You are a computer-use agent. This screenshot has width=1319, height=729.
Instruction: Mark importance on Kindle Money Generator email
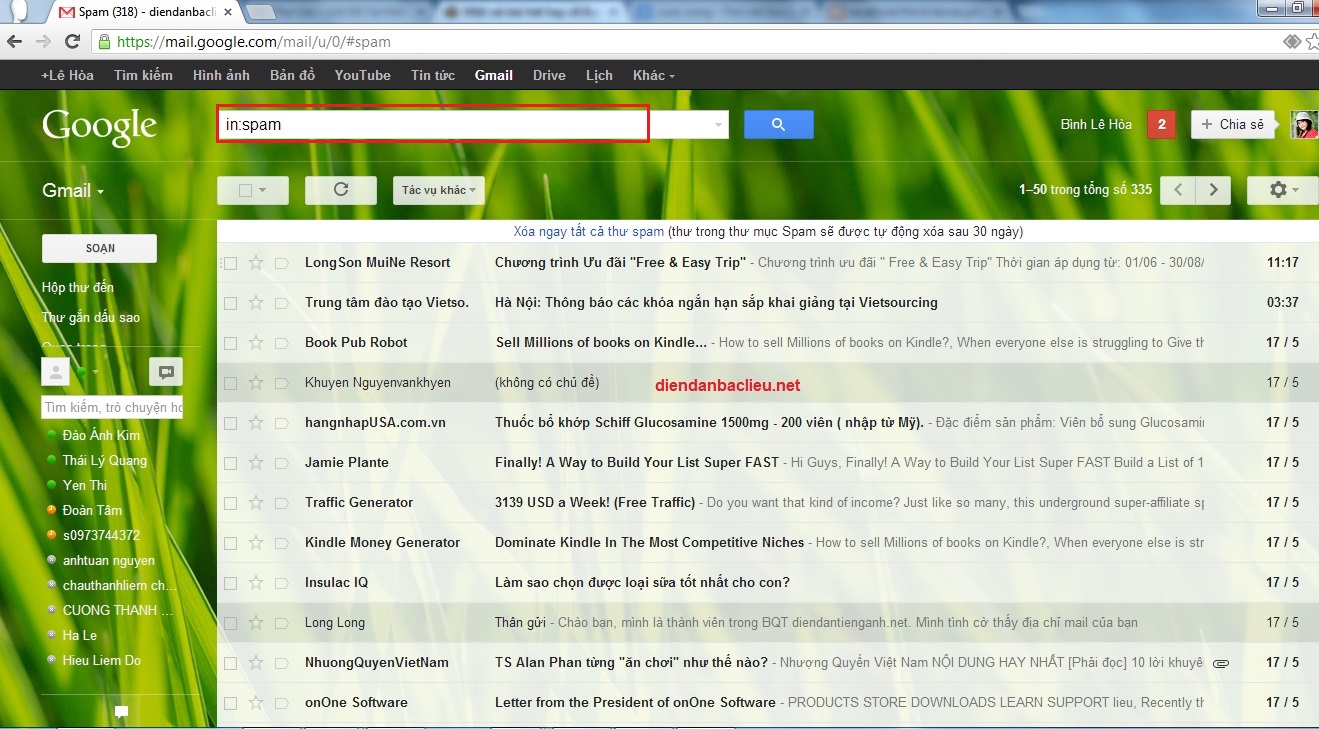[281, 543]
